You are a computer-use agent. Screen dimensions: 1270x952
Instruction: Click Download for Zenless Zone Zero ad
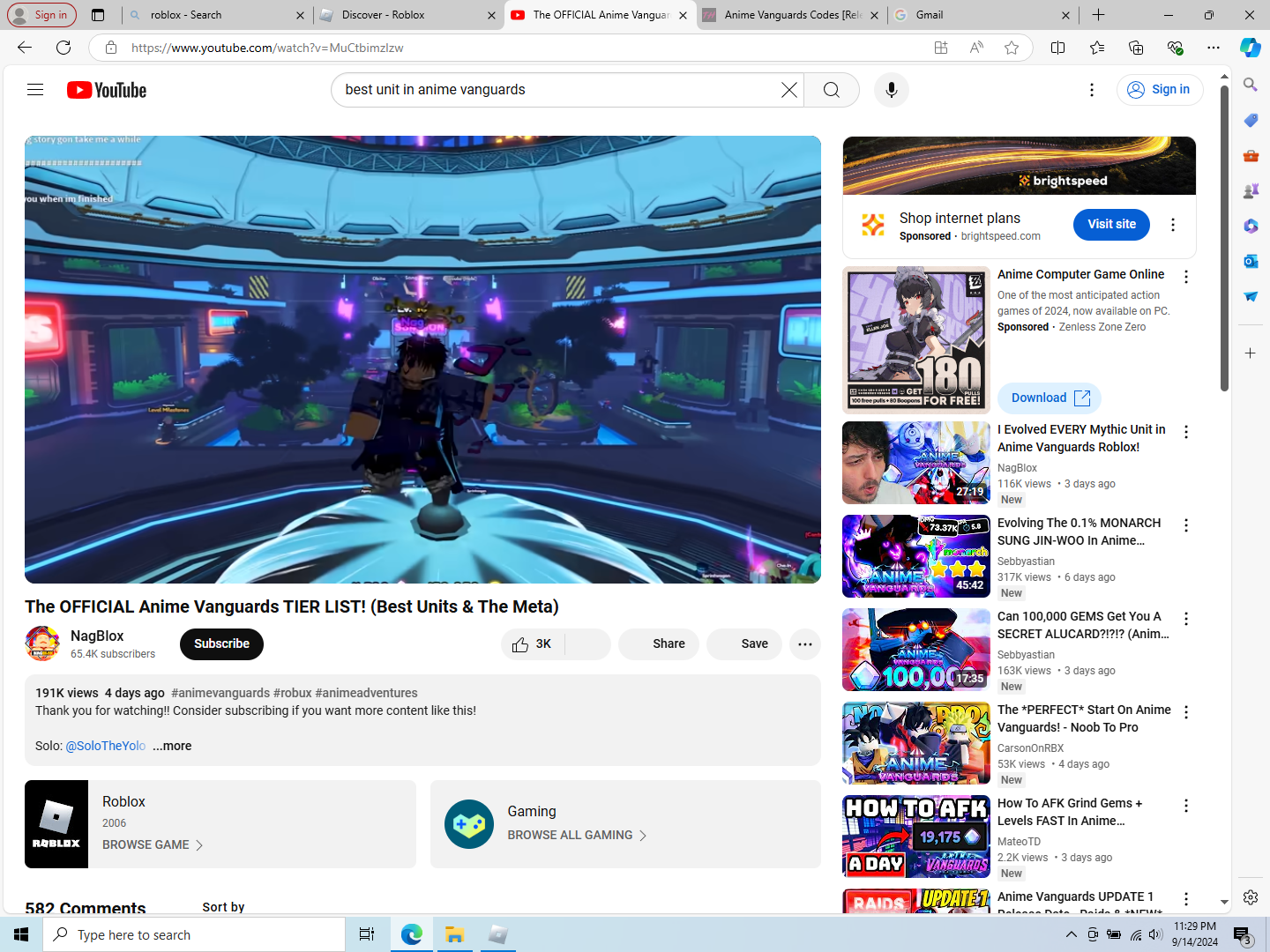point(1050,398)
